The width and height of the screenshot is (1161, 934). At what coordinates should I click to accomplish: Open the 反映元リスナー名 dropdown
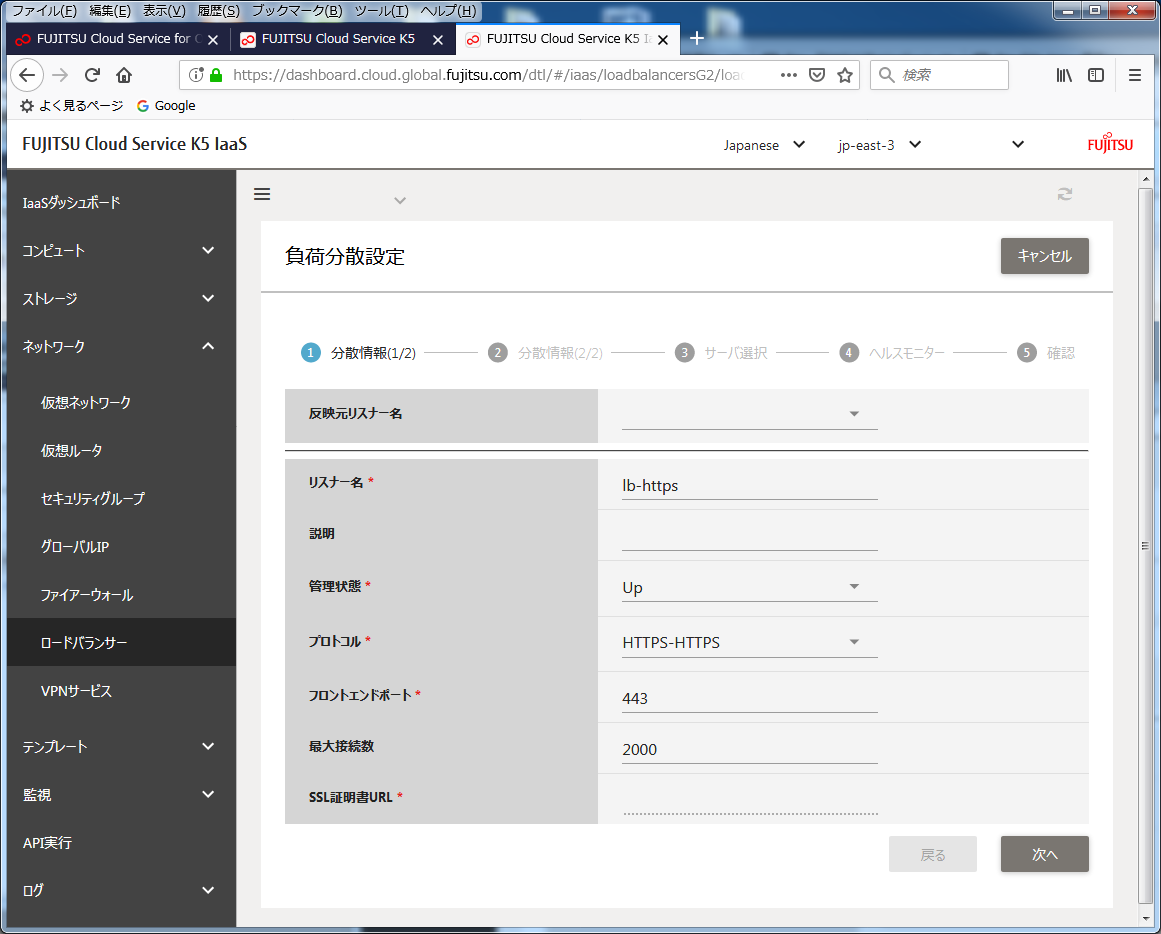[x=749, y=414]
